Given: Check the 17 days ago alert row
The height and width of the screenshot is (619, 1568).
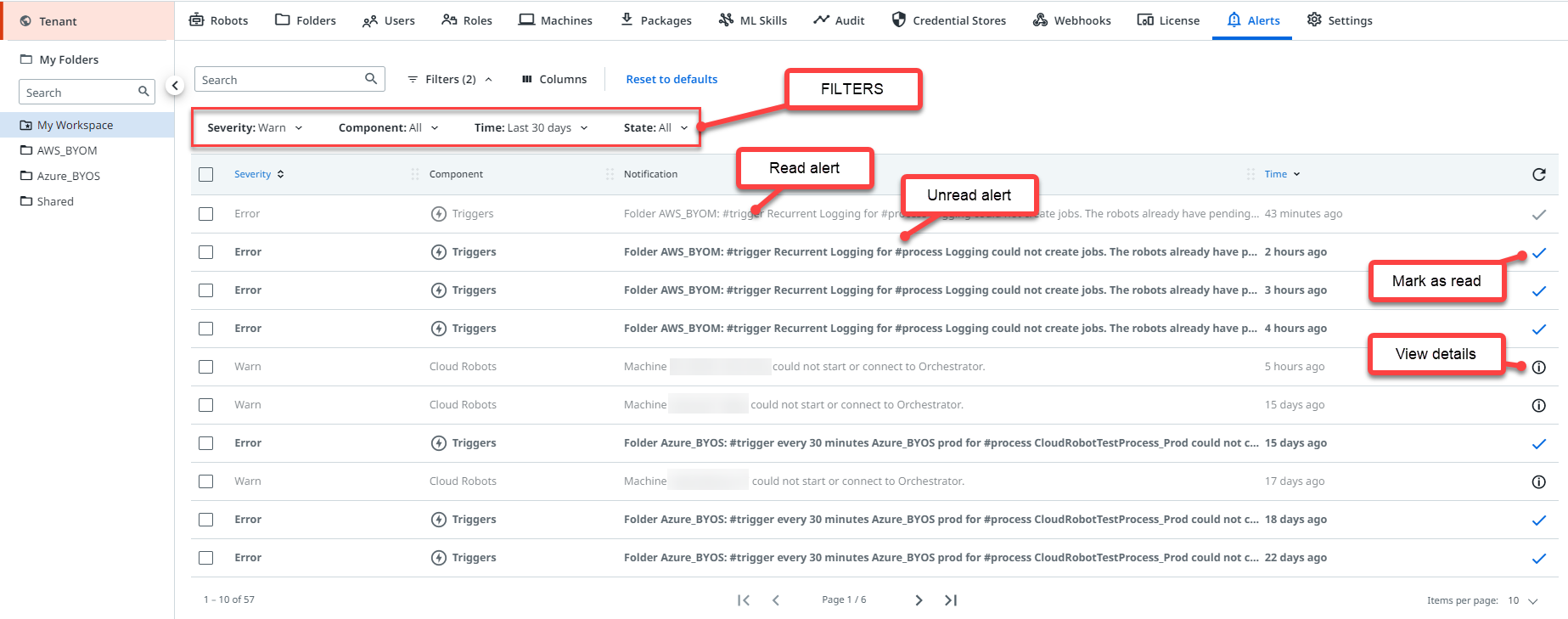Looking at the screenshot, I should point(205,481).
